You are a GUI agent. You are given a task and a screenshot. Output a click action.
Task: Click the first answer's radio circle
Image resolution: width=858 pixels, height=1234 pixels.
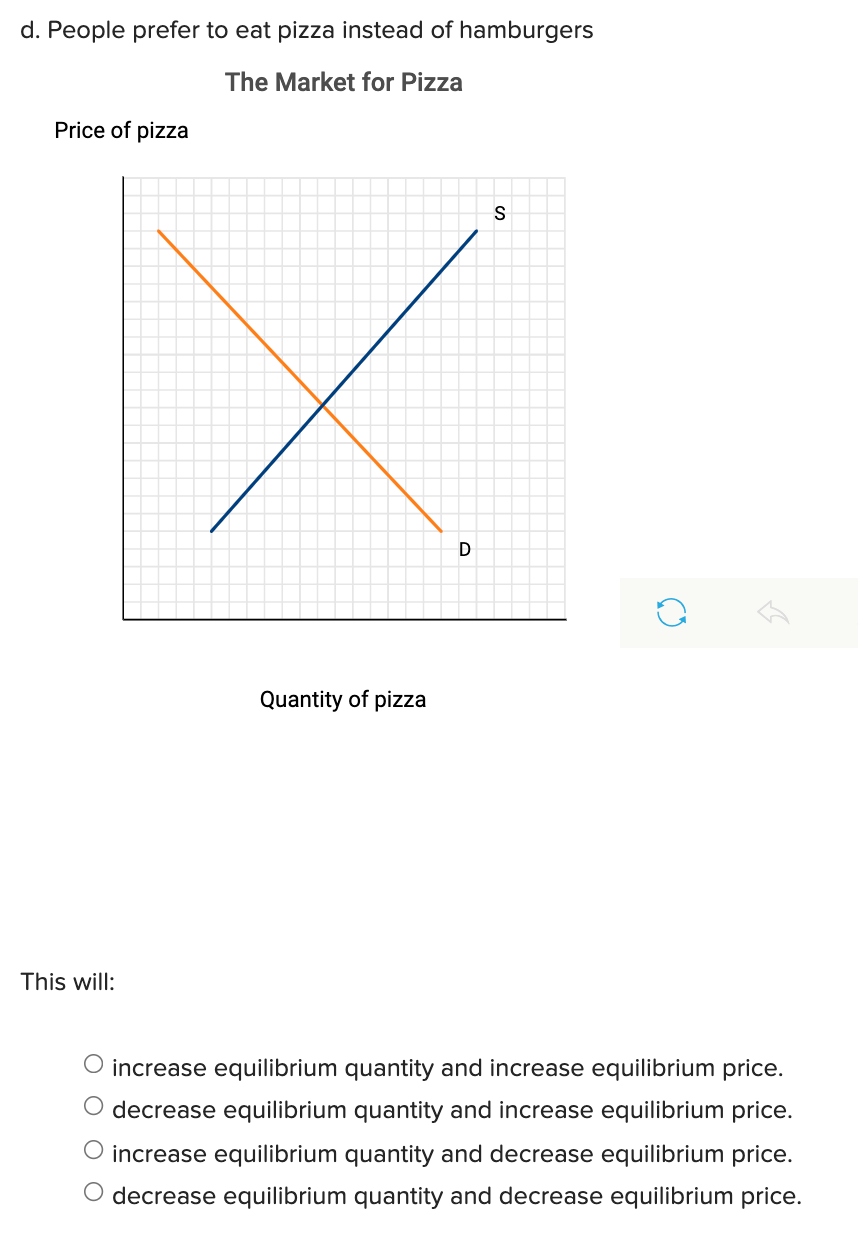(x=93, y=1064)
